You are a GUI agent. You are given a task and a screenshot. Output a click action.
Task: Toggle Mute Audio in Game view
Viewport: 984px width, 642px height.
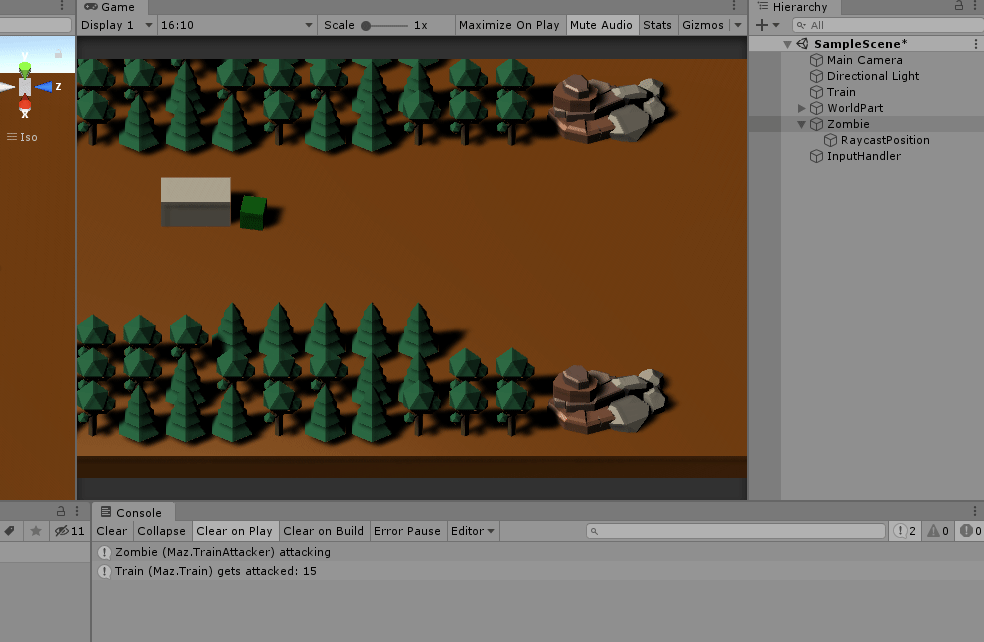[x=601, y=25]
